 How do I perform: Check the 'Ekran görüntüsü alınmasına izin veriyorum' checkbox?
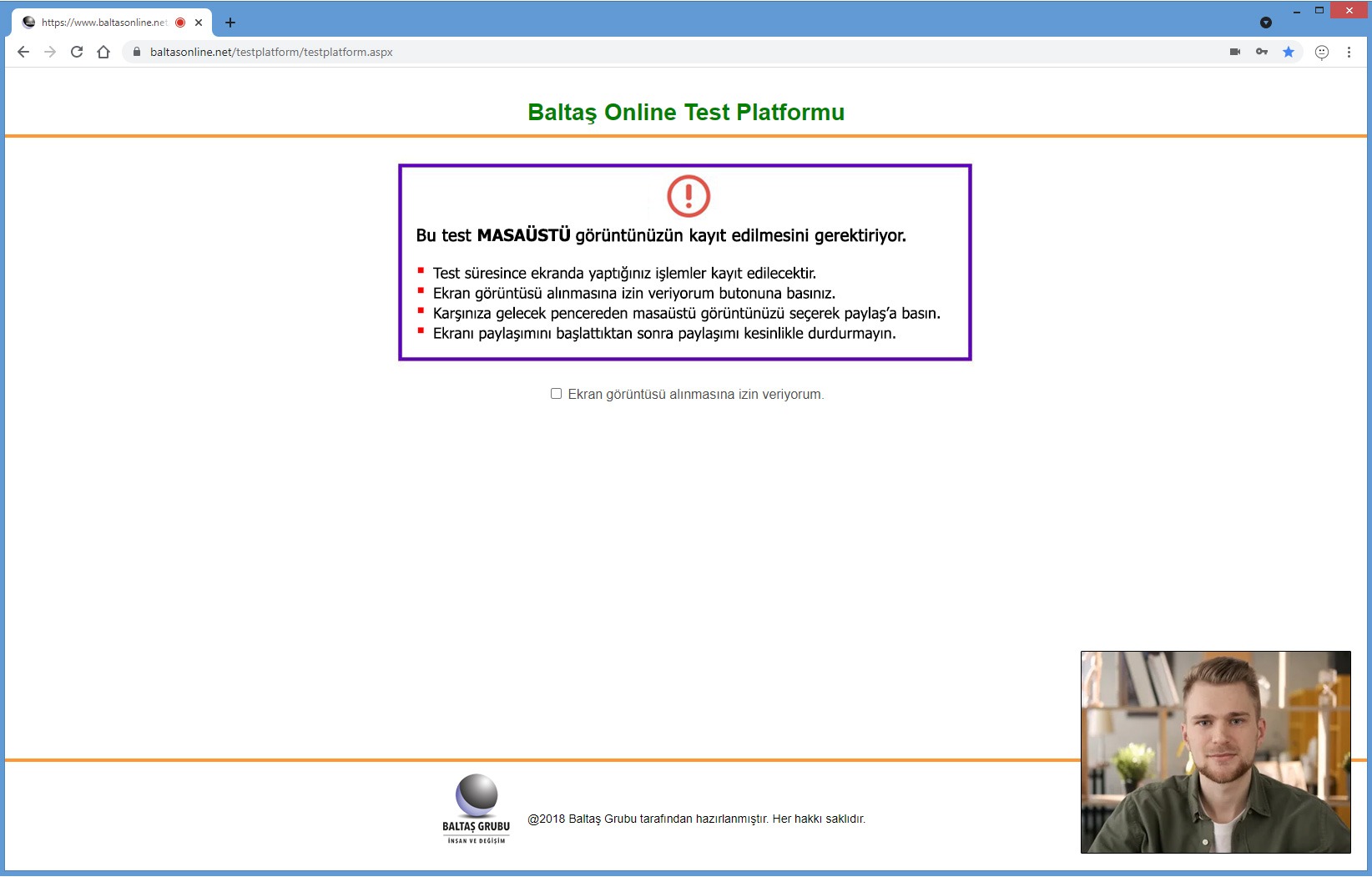tap(556, 394)
